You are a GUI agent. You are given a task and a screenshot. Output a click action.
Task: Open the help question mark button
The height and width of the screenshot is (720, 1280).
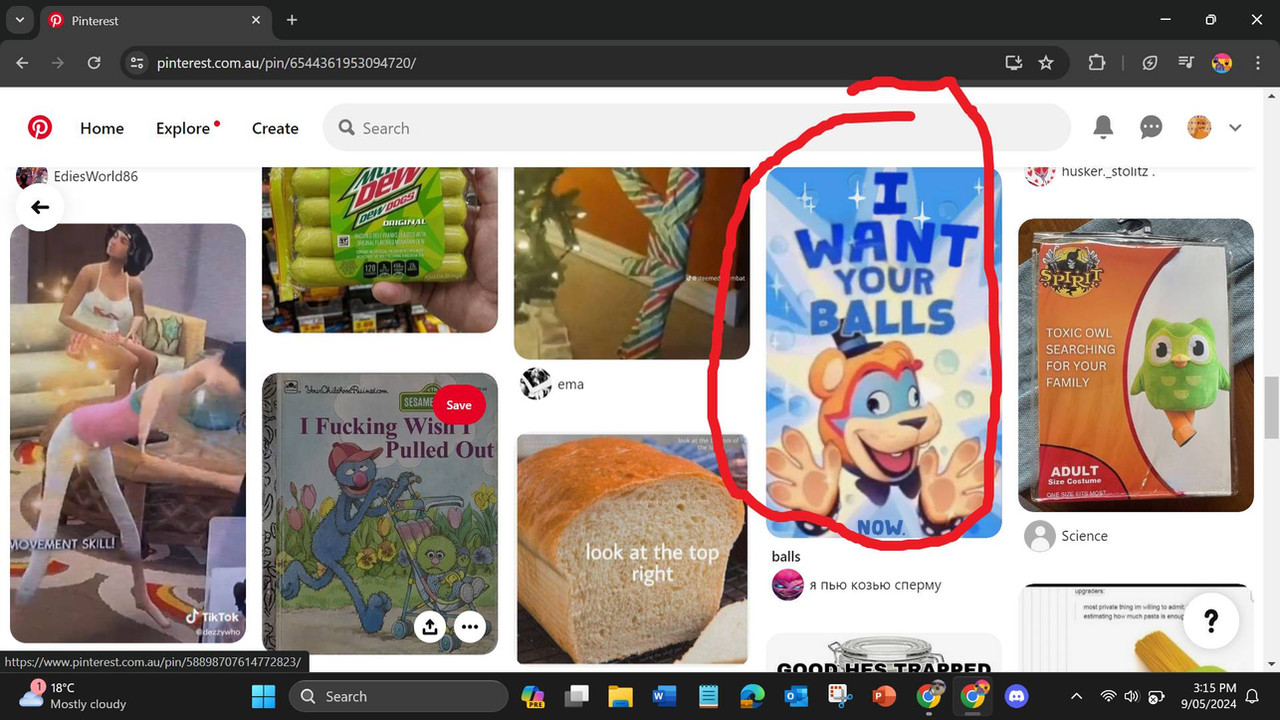(x=1211, y=621)
